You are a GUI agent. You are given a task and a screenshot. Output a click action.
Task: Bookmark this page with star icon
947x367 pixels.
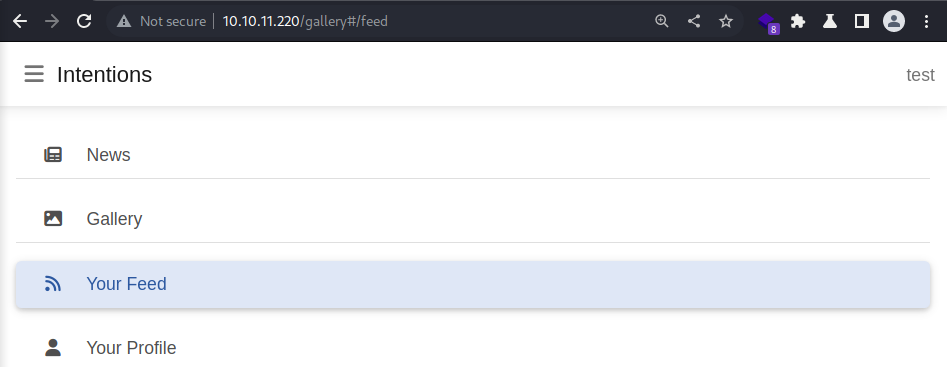[726, 21]
